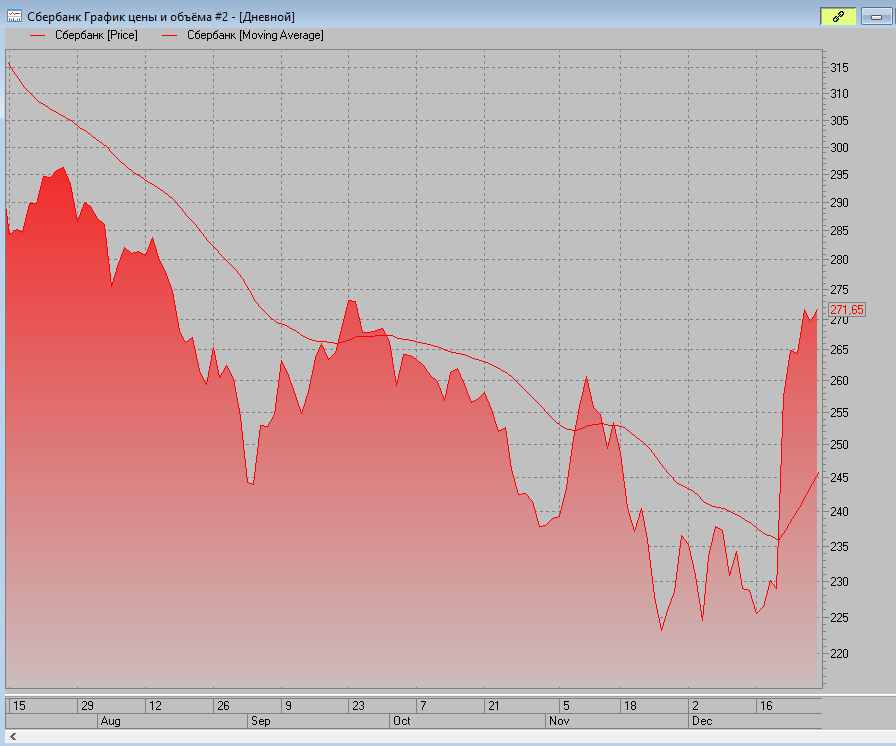Click the Oct month label on time axis

[x=402, y=721]
